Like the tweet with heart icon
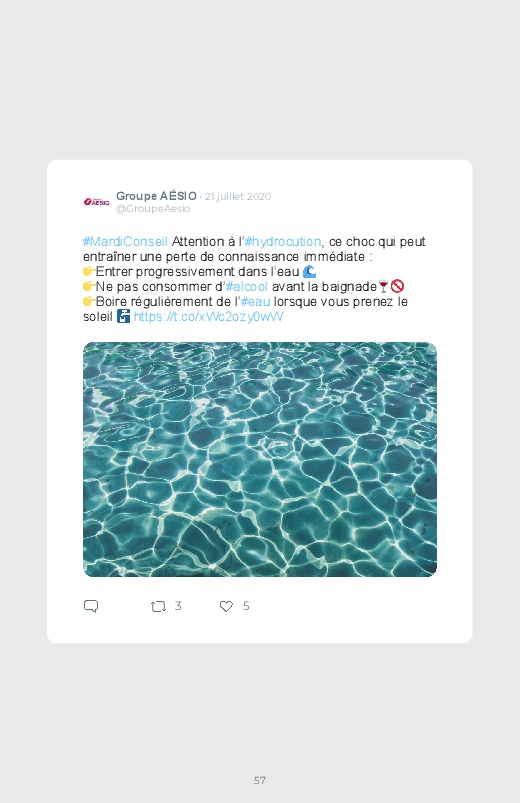 [226, 606]
